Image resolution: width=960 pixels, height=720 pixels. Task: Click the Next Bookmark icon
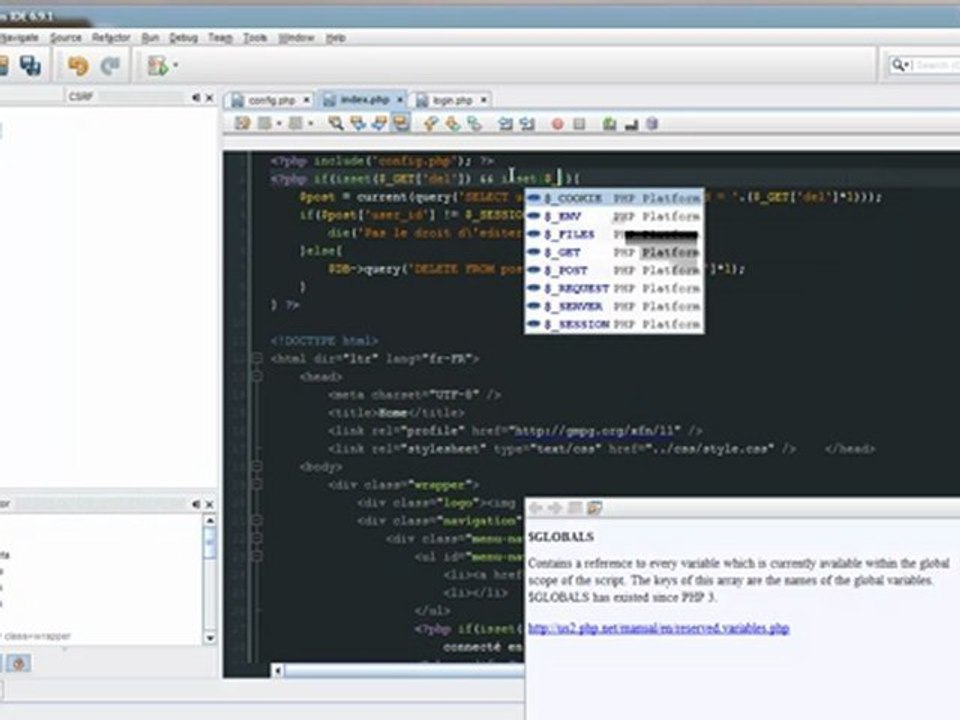pyautogui.click(x=453, y=124)
